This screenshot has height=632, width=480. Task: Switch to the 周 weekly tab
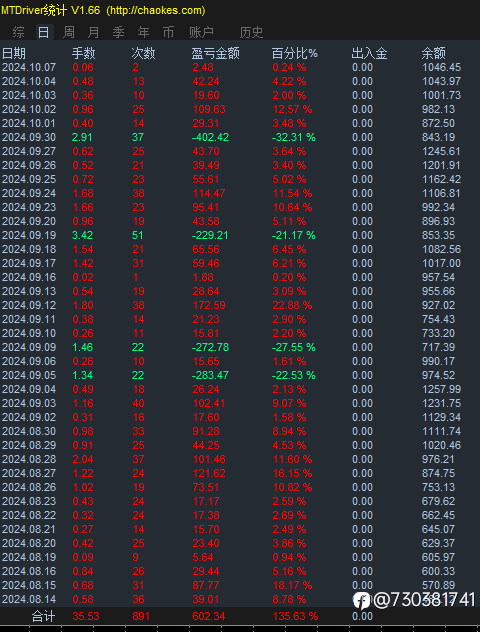[x=69, y=32]
